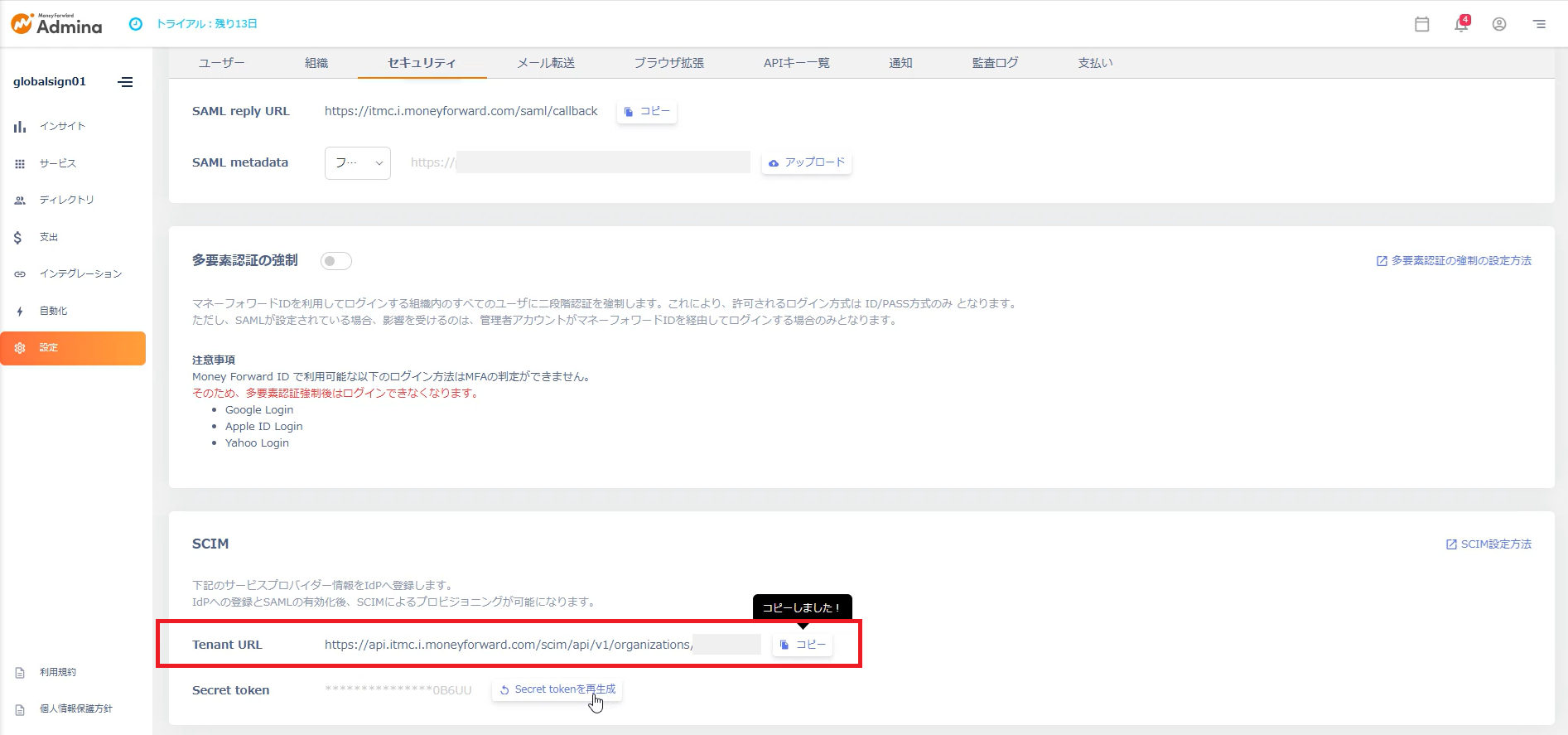The height and width of the screenshot is (735, 1568).
Task: Click the trial text トライアル：残り13日
Action: click(206, 24)
